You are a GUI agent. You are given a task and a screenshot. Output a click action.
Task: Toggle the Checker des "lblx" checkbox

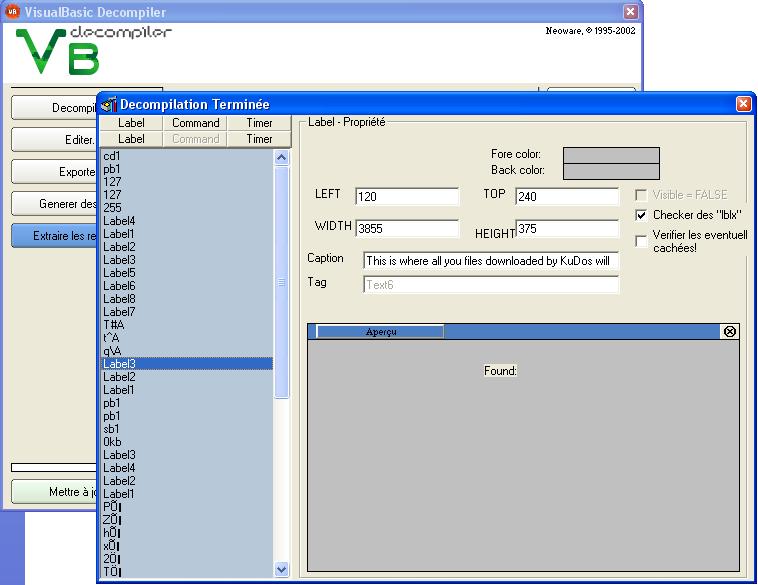coord(642,215)
